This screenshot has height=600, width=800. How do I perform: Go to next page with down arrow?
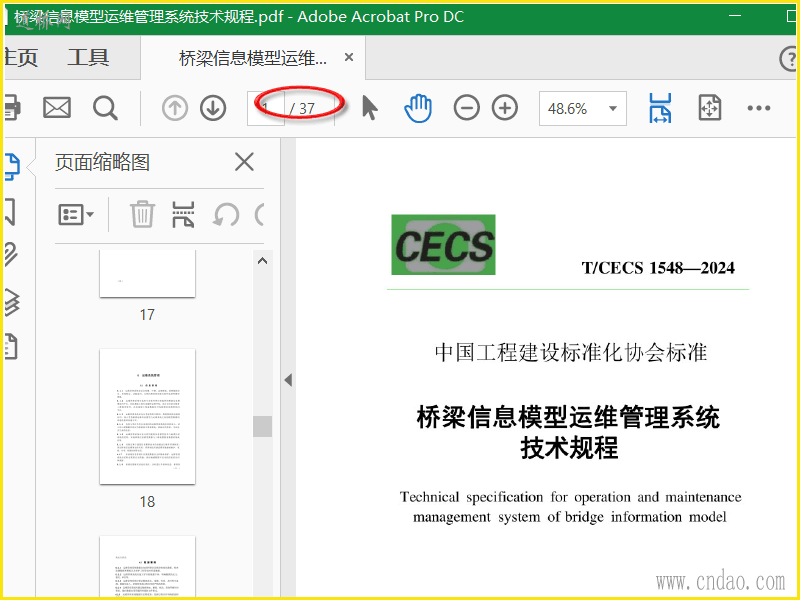[213, 108]
